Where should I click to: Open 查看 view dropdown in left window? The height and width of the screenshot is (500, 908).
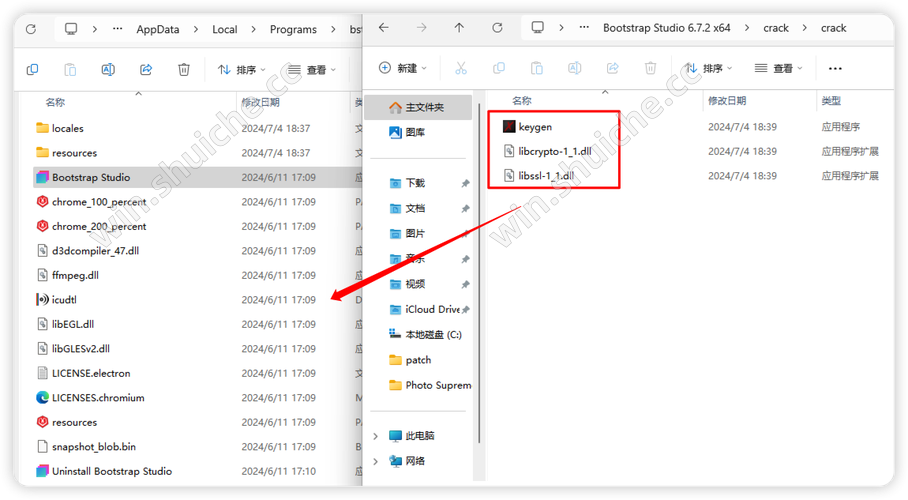point(312,70)
